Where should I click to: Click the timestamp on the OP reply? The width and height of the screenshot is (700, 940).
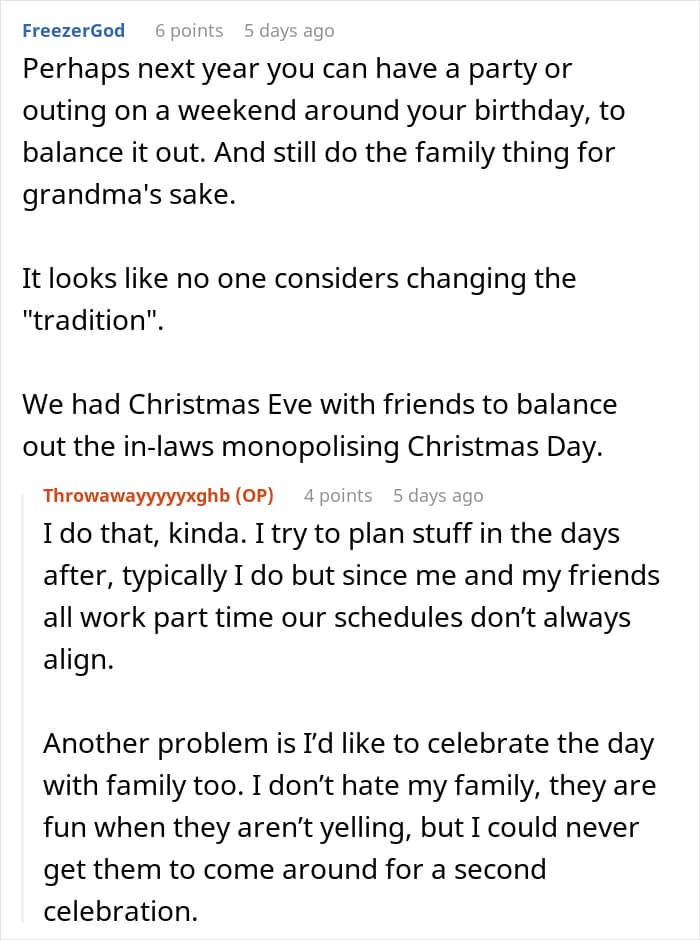click(x=437, y=495)
